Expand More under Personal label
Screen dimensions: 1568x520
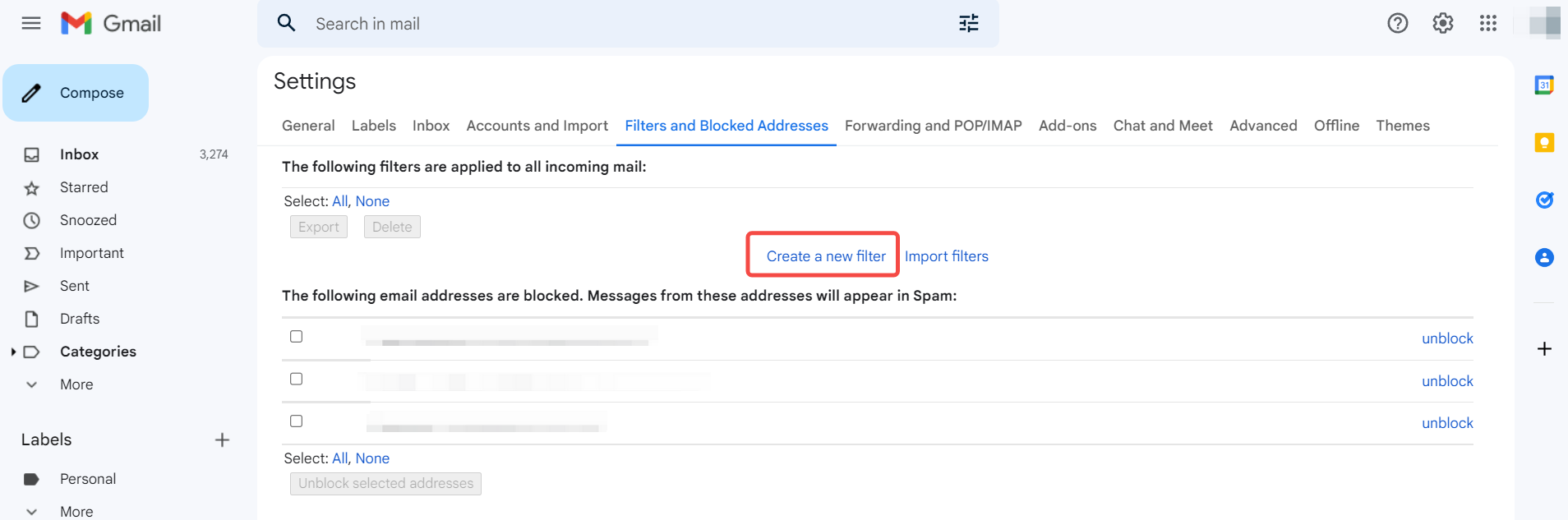point(76,511)
